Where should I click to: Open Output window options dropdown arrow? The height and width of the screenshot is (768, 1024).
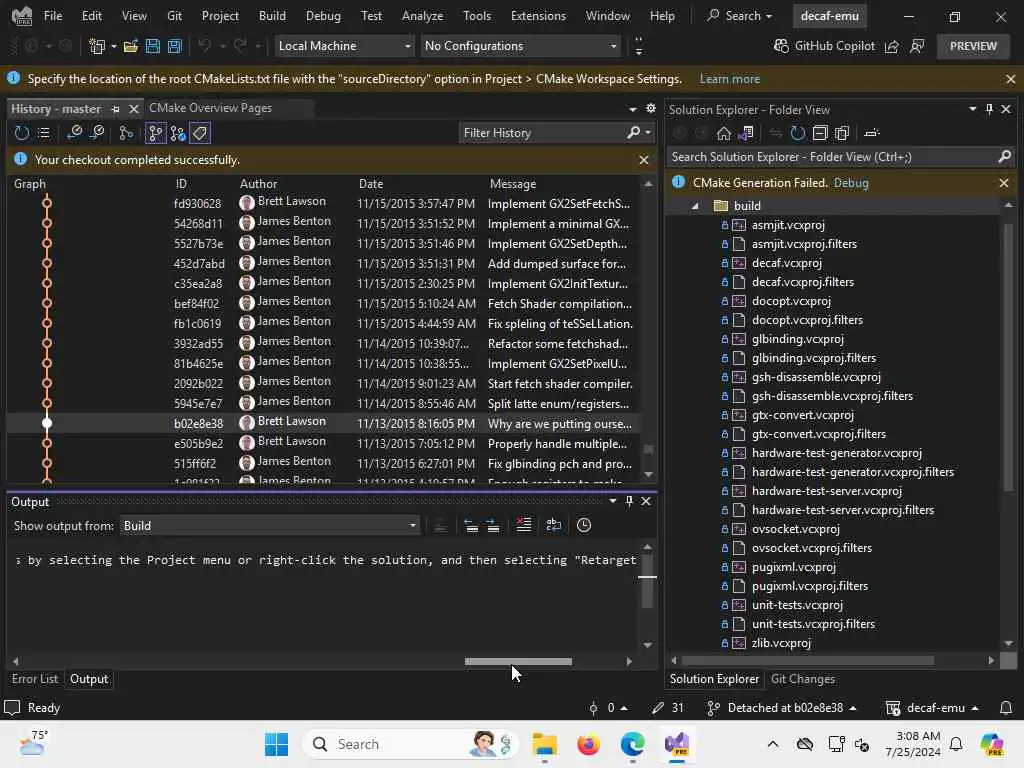click(x=613, y=501)
